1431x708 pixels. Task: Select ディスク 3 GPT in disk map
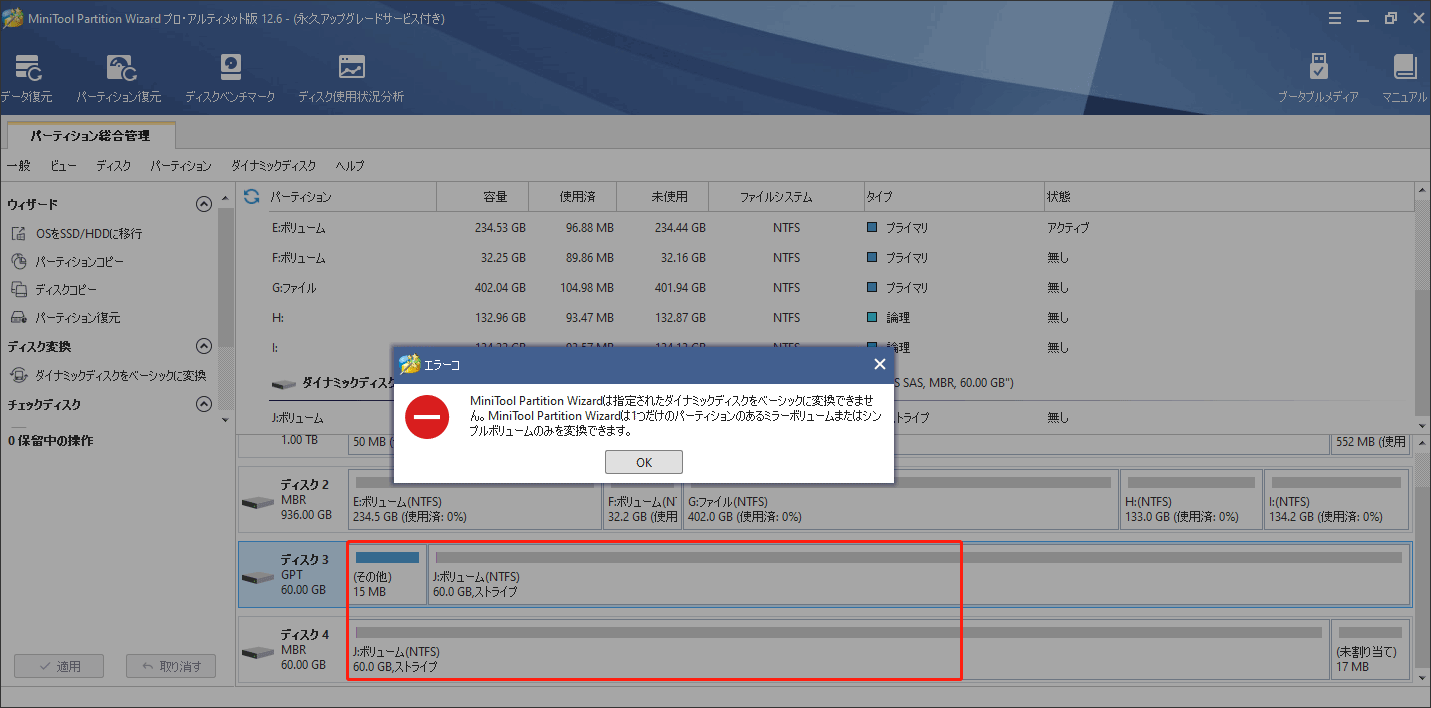point(291,574)
